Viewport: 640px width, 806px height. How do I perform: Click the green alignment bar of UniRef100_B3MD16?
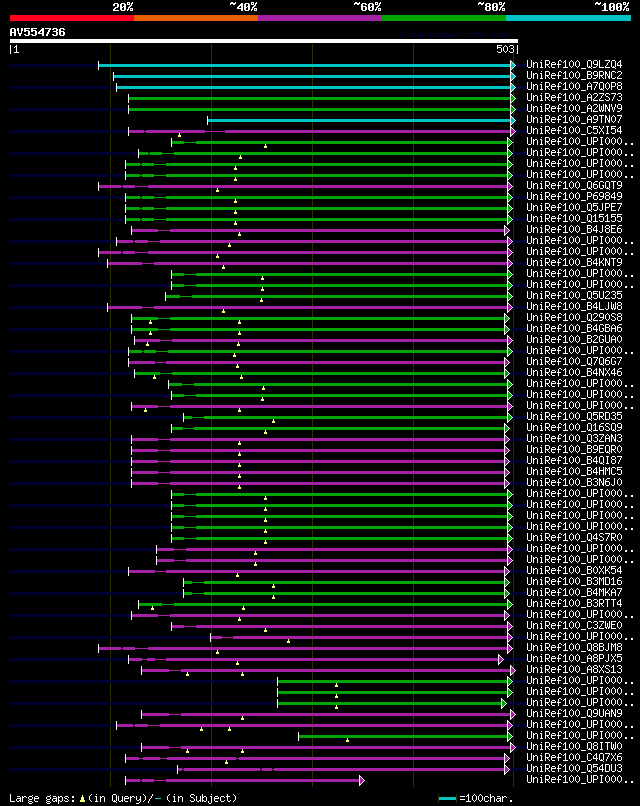(x=346, y=582)
